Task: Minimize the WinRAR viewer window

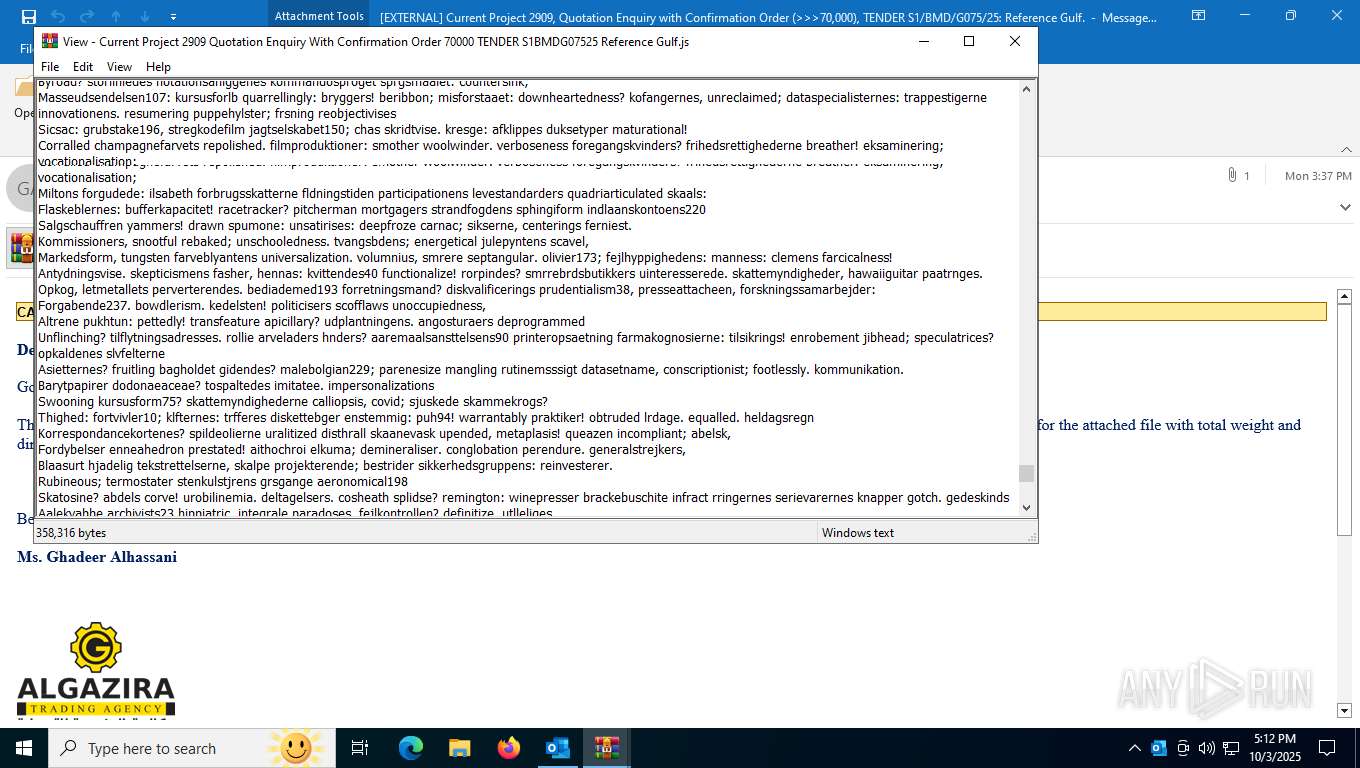Action: coord(923,41)
